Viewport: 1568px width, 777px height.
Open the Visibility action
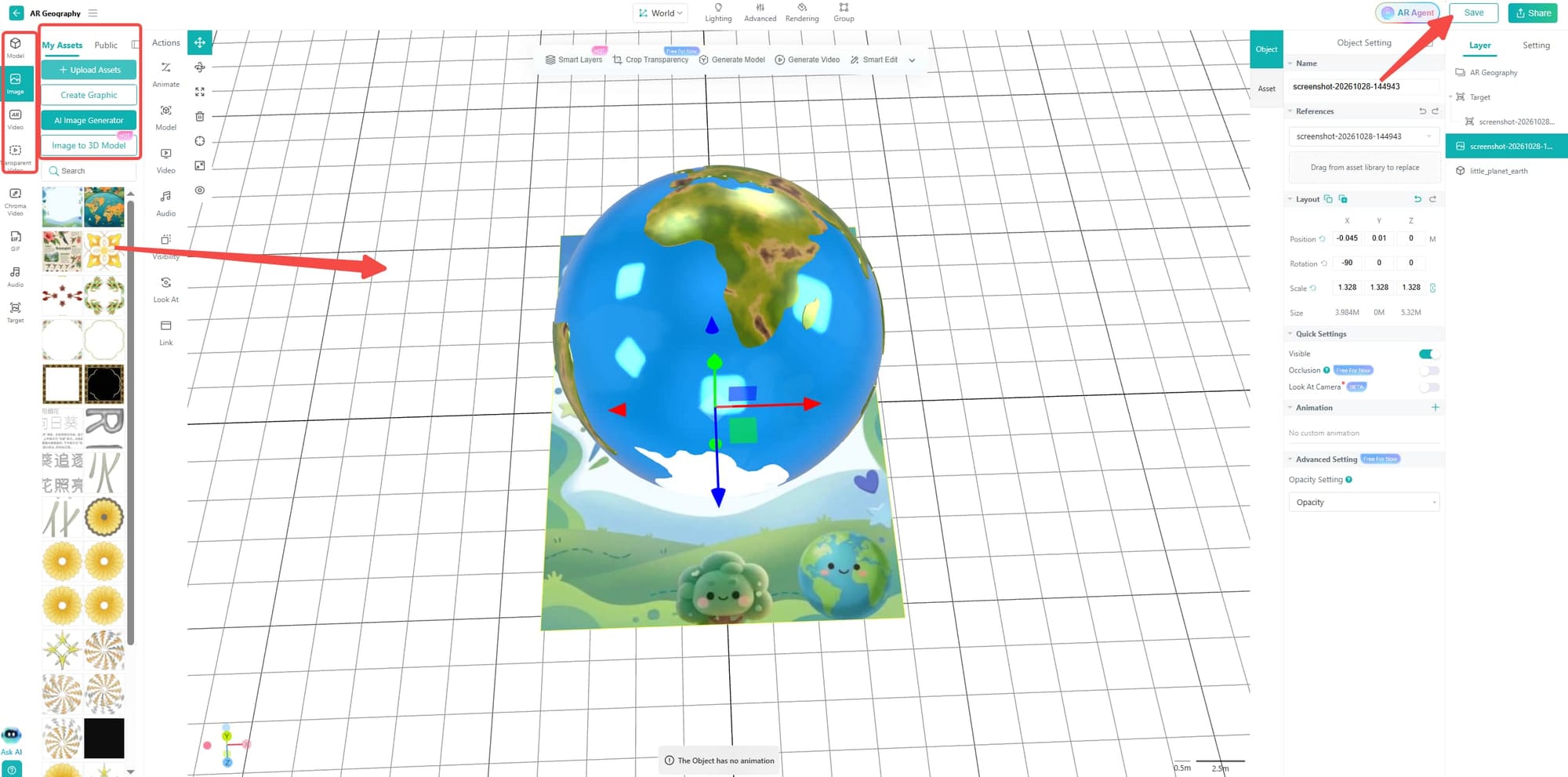tap(166, 247)
